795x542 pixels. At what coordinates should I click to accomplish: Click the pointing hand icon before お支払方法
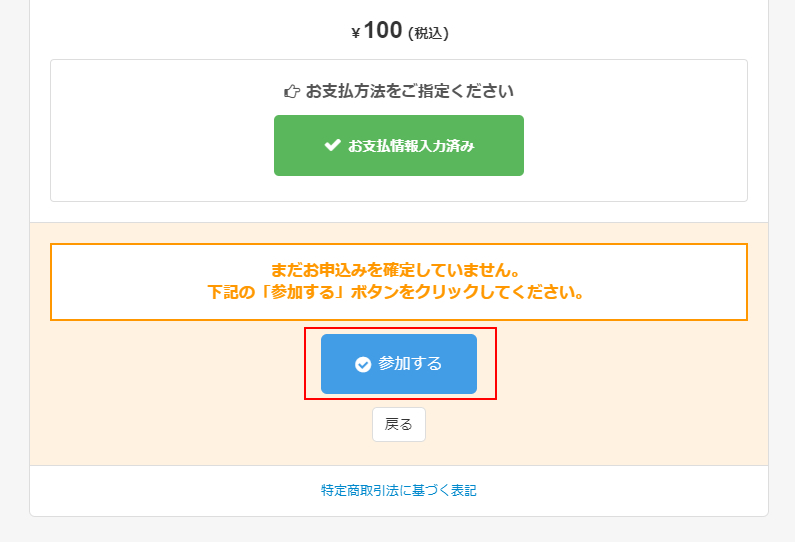pyautogui.click(x=292, y=92)
